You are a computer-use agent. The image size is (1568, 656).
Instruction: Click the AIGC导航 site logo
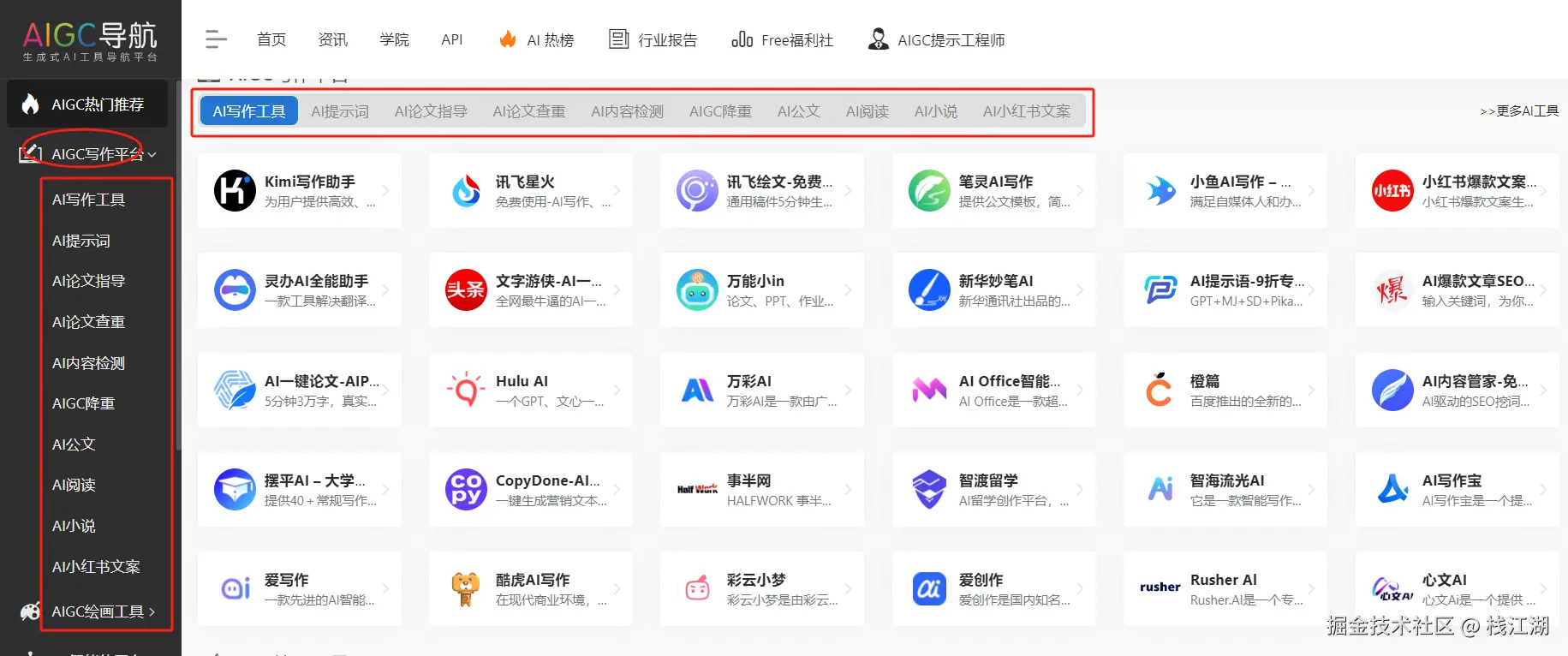pos(90,39)
